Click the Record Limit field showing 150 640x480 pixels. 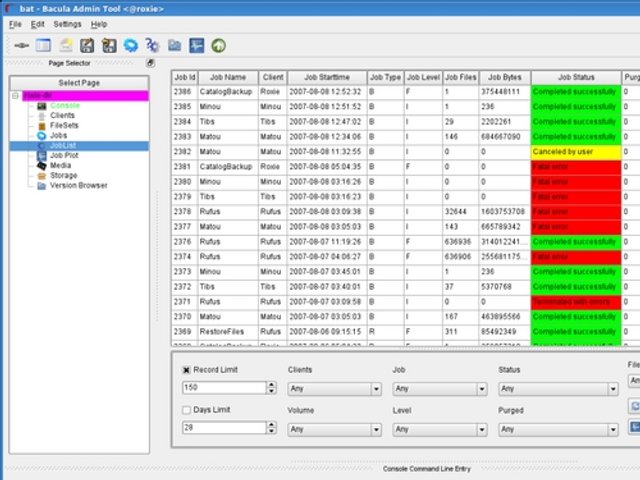pyautogui.click(x=224, y=387)
